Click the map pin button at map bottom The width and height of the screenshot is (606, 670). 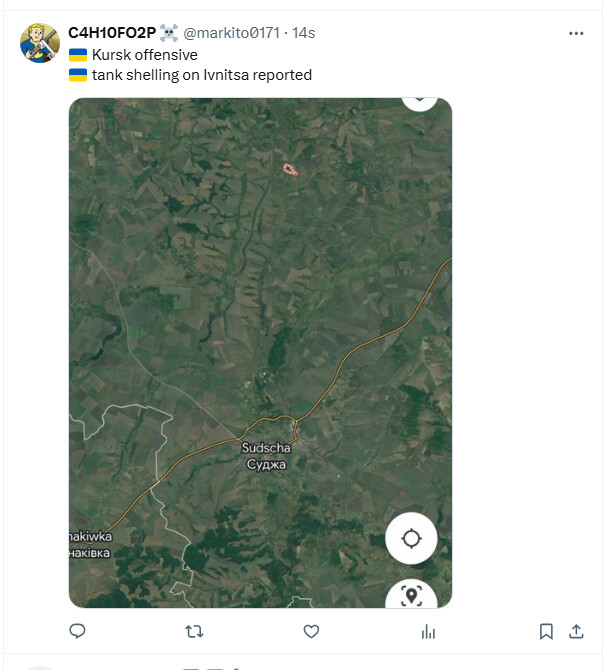tap(411, 596)
